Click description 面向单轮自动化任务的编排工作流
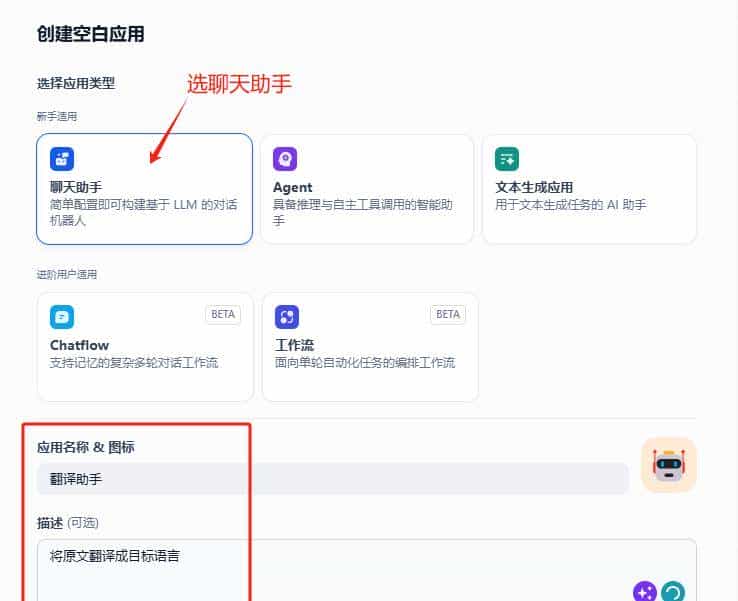This screenshot has height=601, width=738. point(365,363)
